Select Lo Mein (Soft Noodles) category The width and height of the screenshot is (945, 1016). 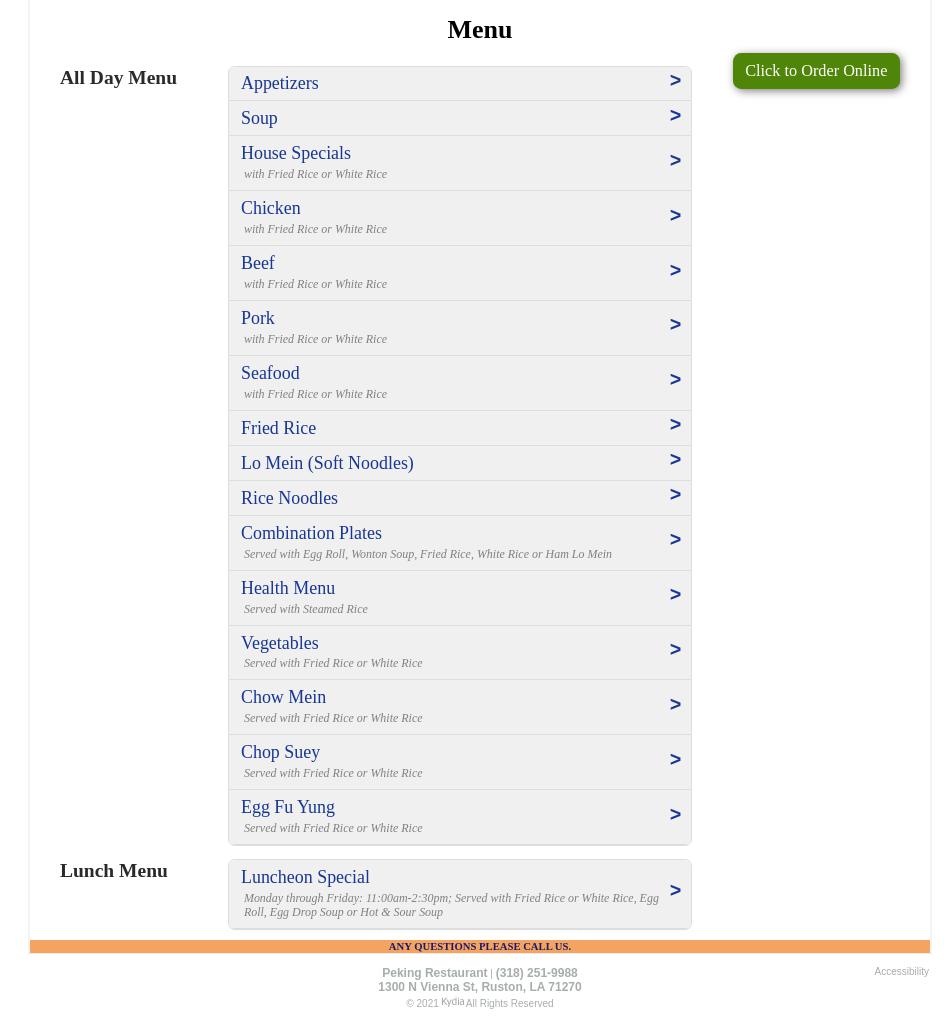[x=327, y=463]
